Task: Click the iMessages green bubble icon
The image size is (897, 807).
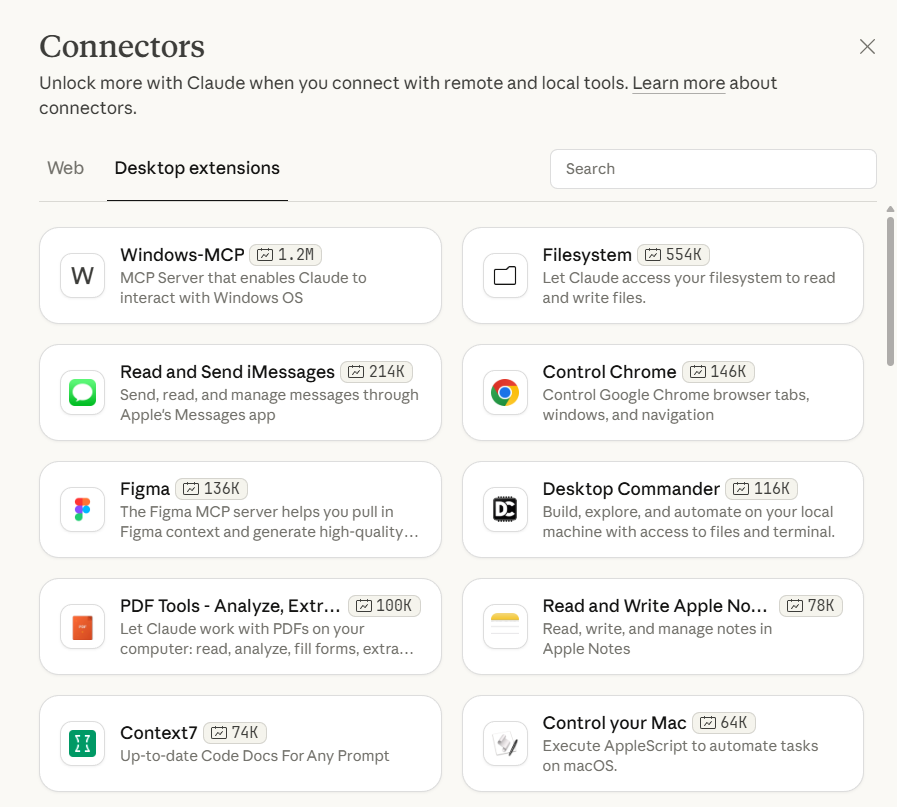Action: click(x=82, y=393)
